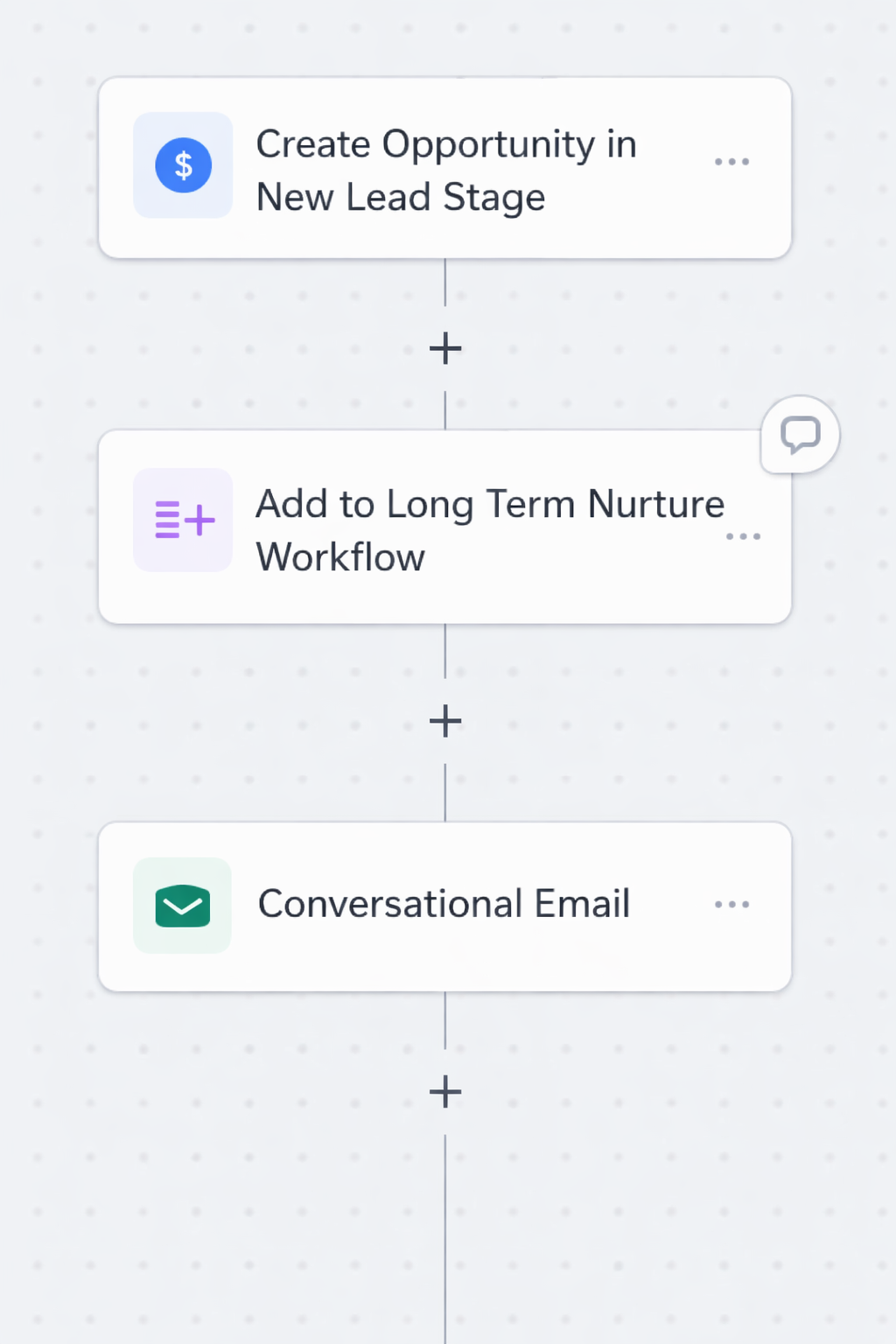Viewport: 896px width, 1344px height.
Task: Select the "Conversational Email" title text
Action: 444,904
